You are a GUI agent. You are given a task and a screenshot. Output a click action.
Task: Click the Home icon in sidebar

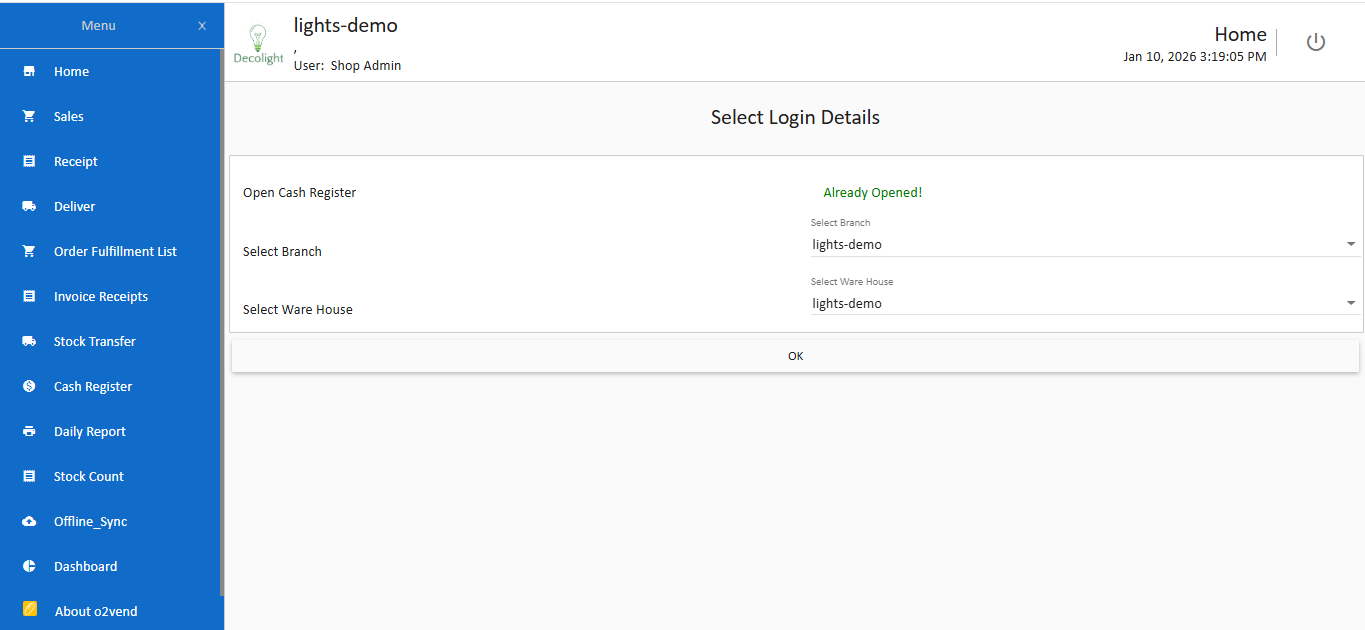click(29, 72)
